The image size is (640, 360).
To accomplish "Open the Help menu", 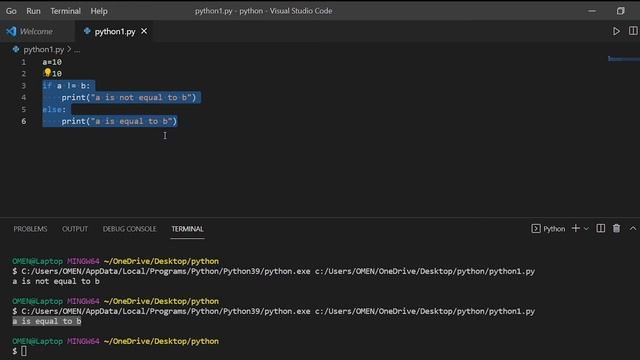I will click(x=99, y=11).
